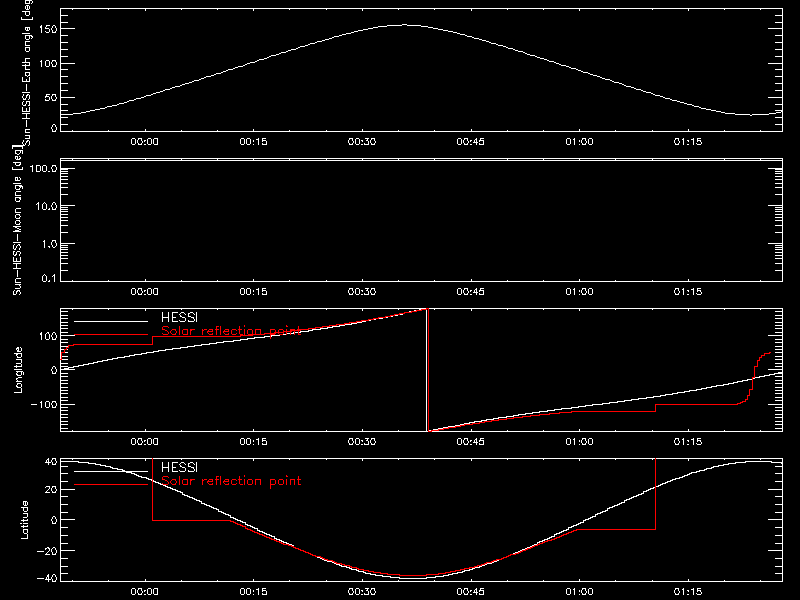Select 00:15 time label under Earth angle plot
The width and height of the screenshot is (800, 600).
click(x=254, y=142)
